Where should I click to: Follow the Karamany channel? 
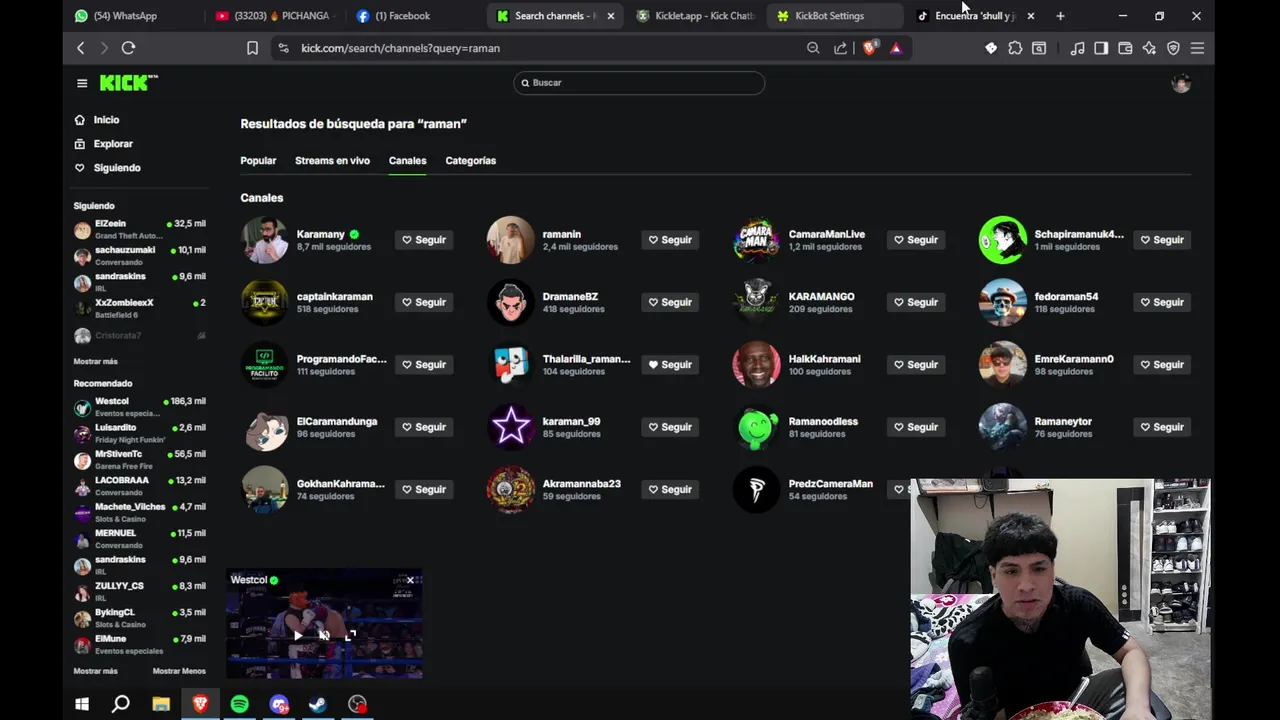(x=424, y=240)
